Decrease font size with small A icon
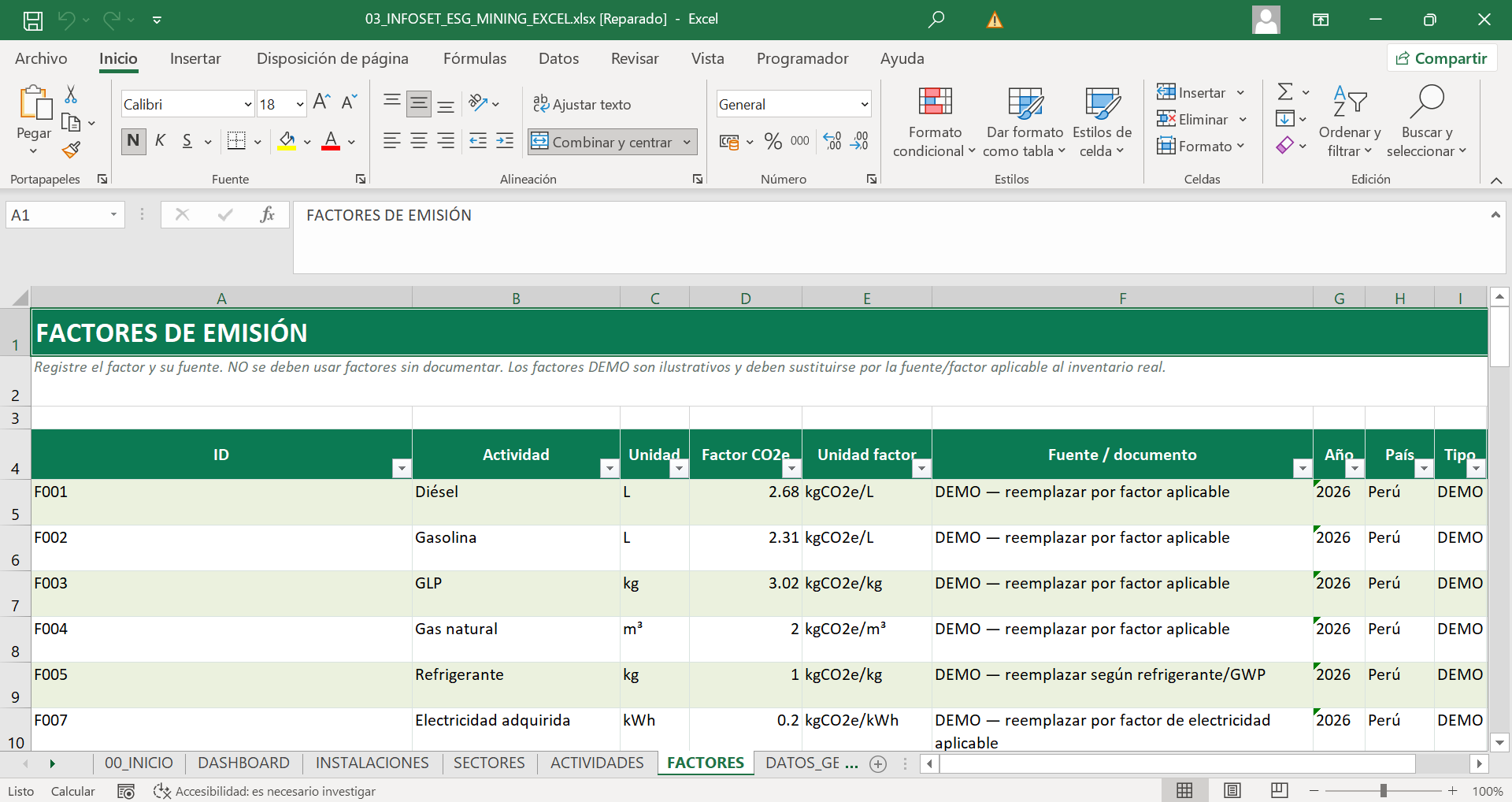This screenshot has height=802, width=1512. click(x=350, y=102)
